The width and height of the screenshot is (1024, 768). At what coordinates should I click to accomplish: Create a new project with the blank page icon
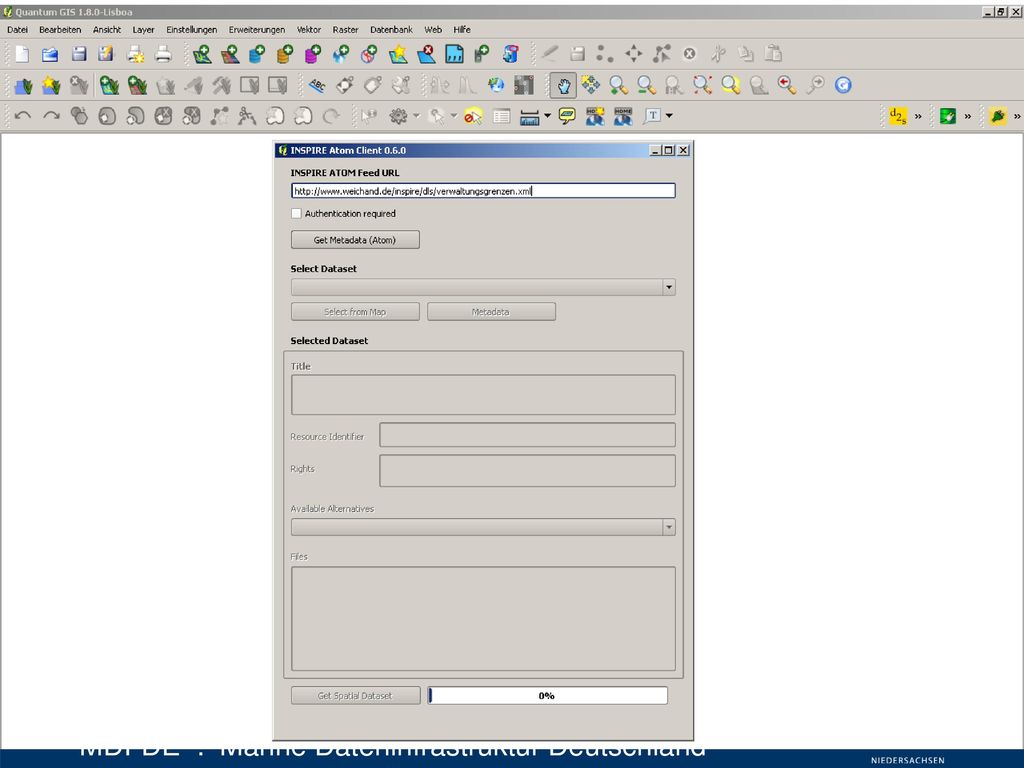[22, 54]
